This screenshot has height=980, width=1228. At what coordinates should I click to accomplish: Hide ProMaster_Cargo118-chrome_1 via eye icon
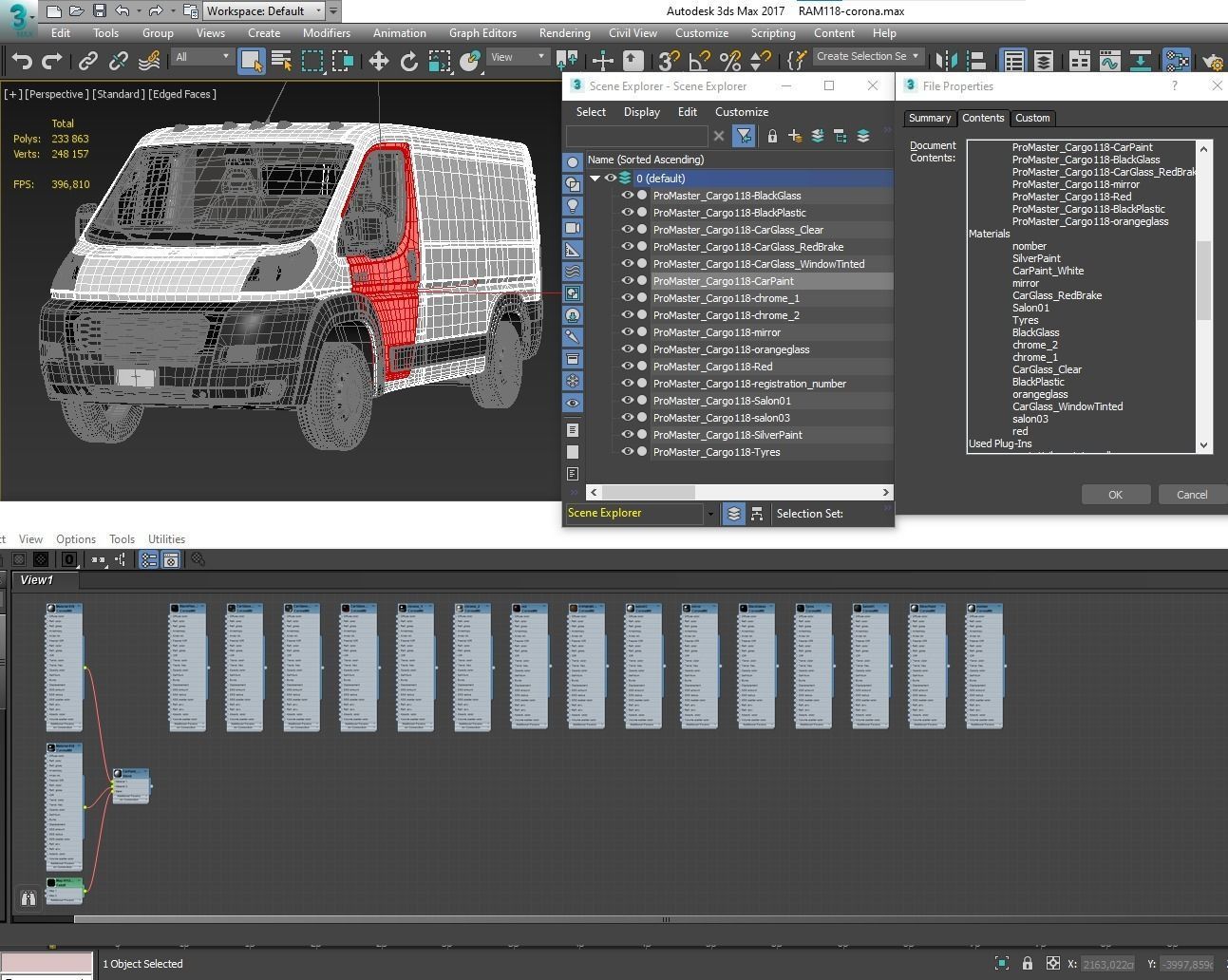coord(628,297)
